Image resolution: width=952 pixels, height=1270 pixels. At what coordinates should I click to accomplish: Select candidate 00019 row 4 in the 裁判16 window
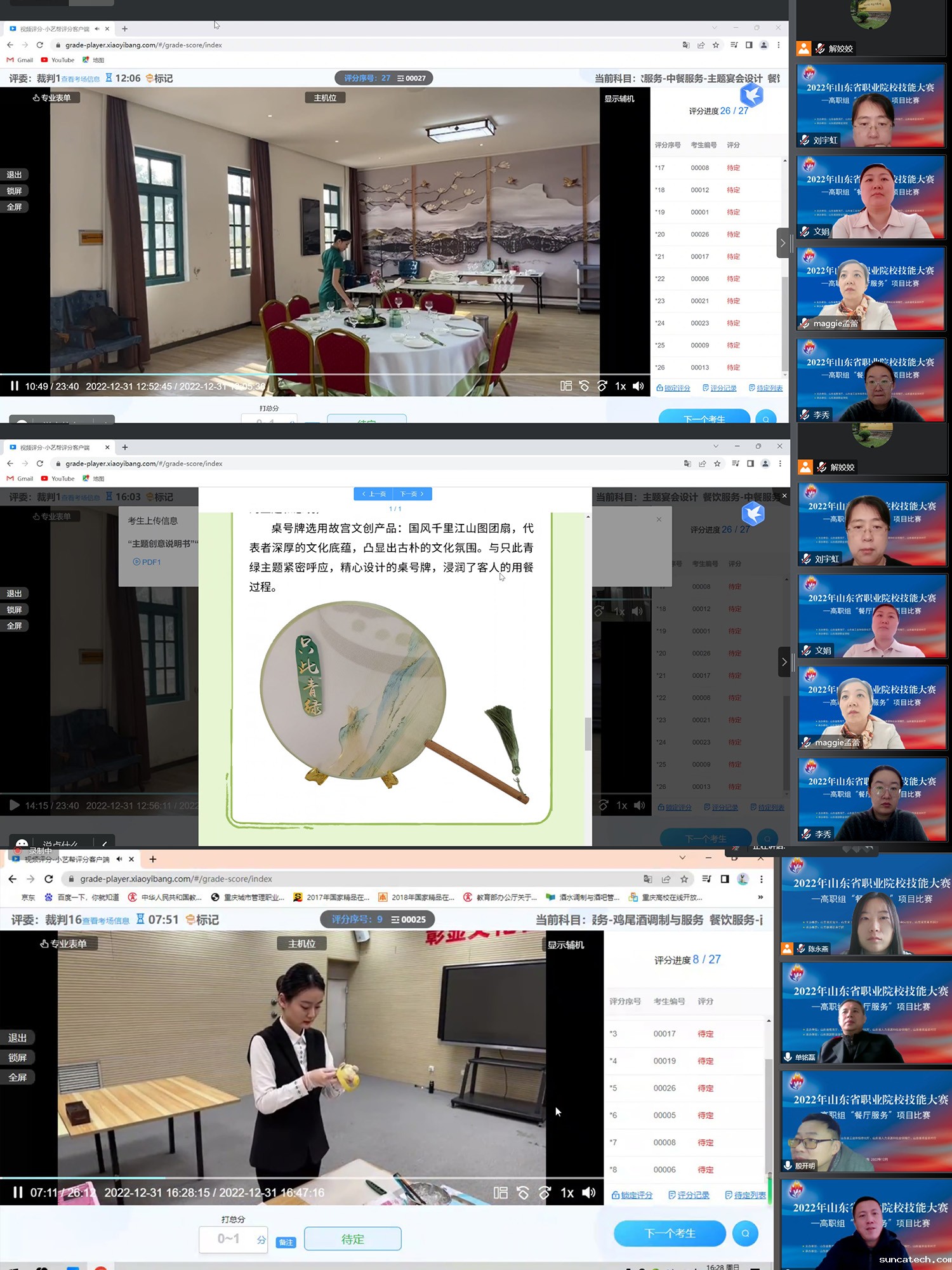point(685,1061)
